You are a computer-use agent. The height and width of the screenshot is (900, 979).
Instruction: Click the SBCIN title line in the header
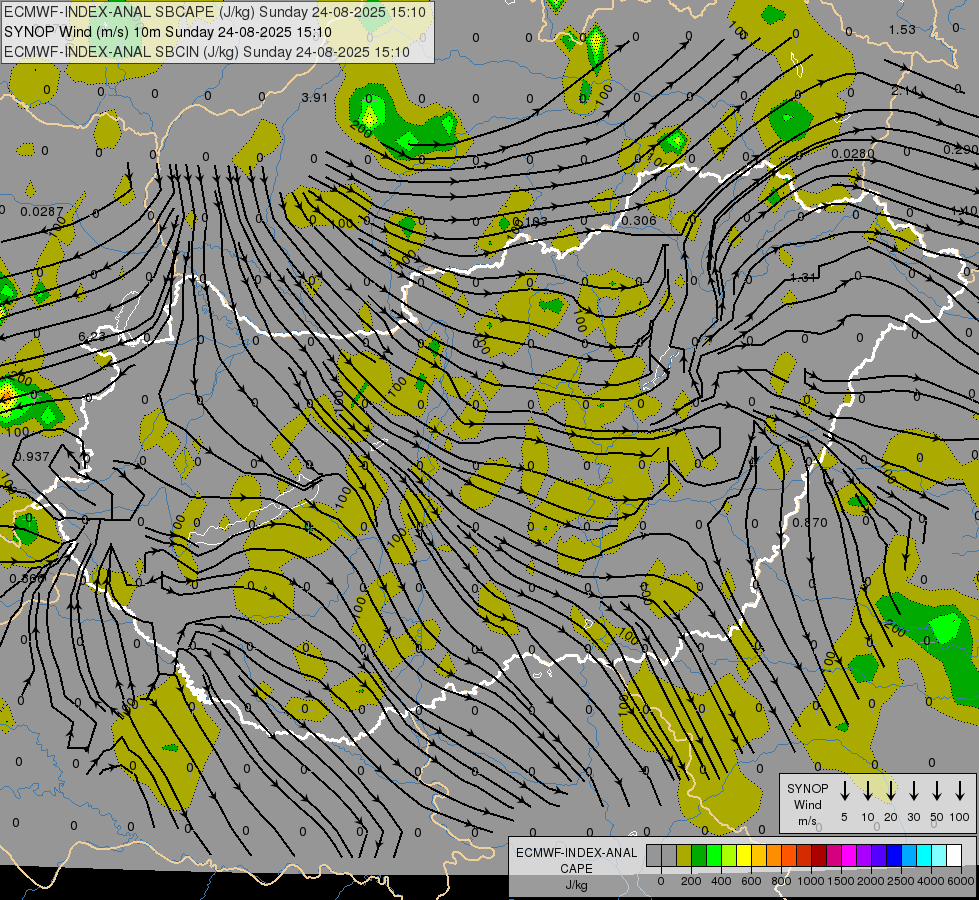[207, 52]
